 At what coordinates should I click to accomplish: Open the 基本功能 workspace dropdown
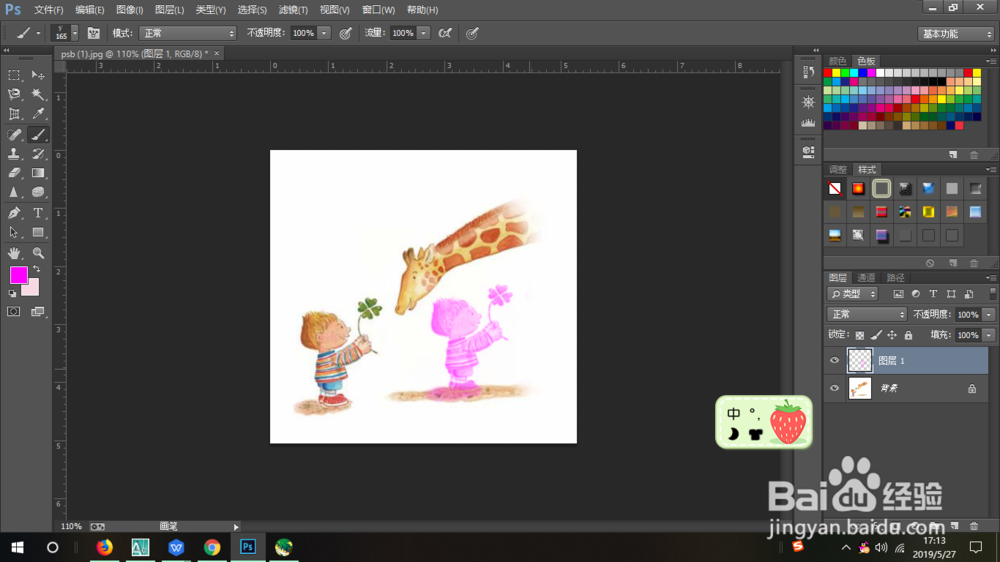pyautogui.click(x=955, y=34)
